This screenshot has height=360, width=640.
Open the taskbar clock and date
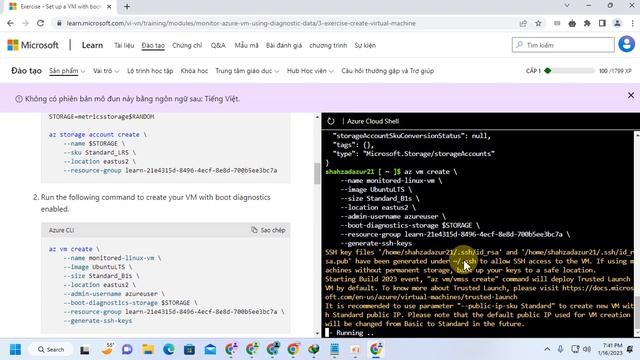click(610, 349)
